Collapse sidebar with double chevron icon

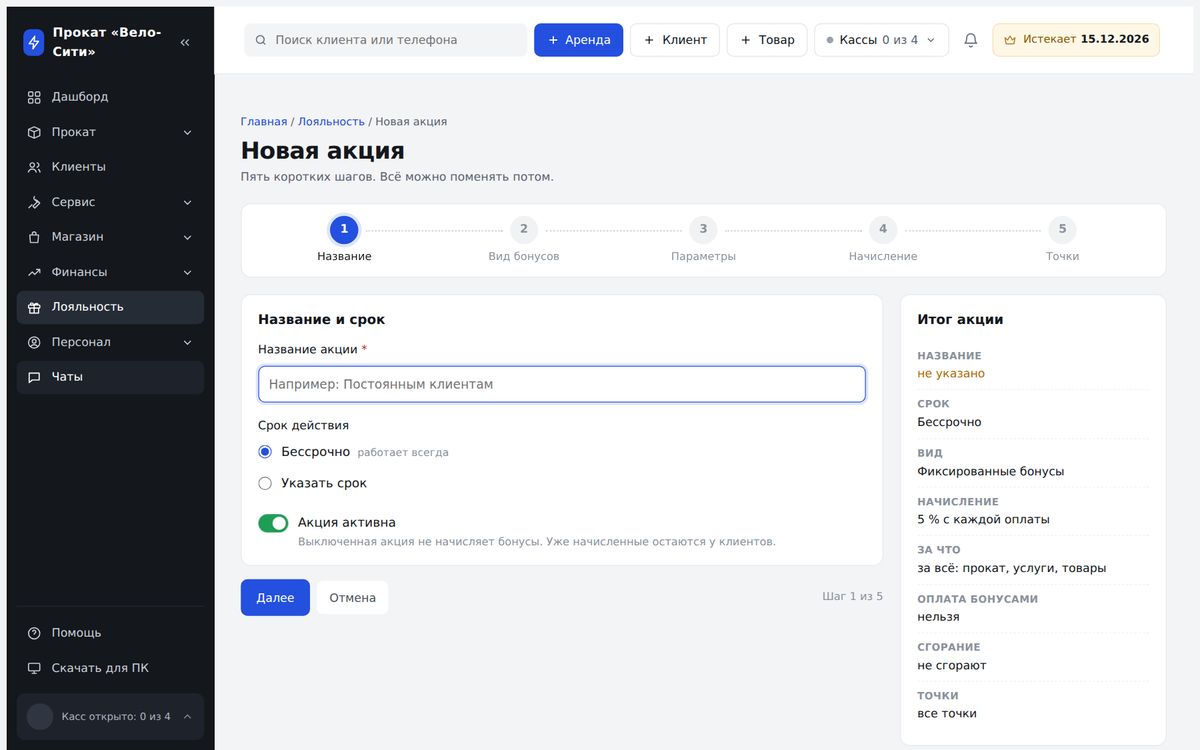pyautogui.click(x=185, y=42)
